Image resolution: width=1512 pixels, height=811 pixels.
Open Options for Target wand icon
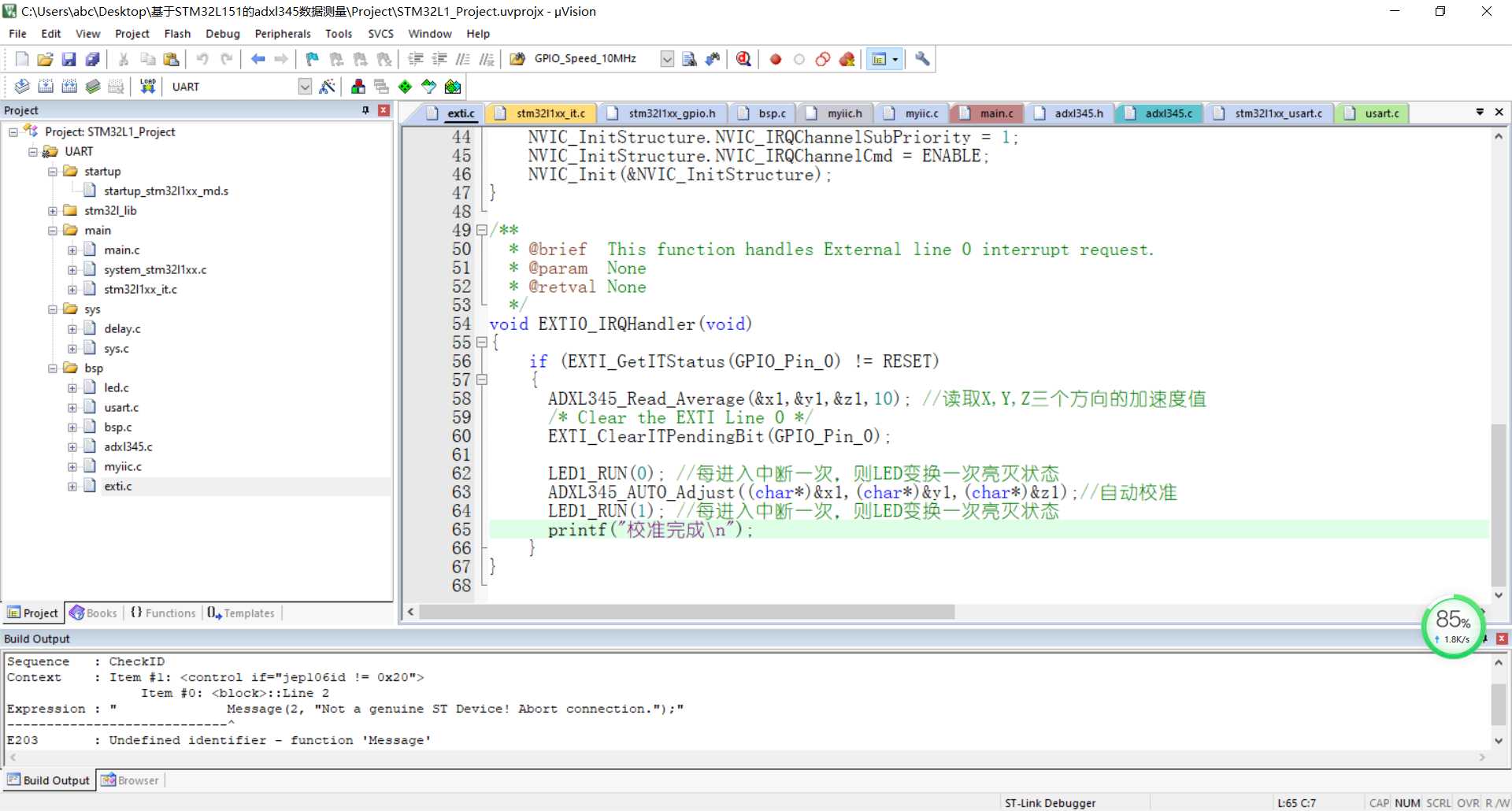(x=328, y=87)
